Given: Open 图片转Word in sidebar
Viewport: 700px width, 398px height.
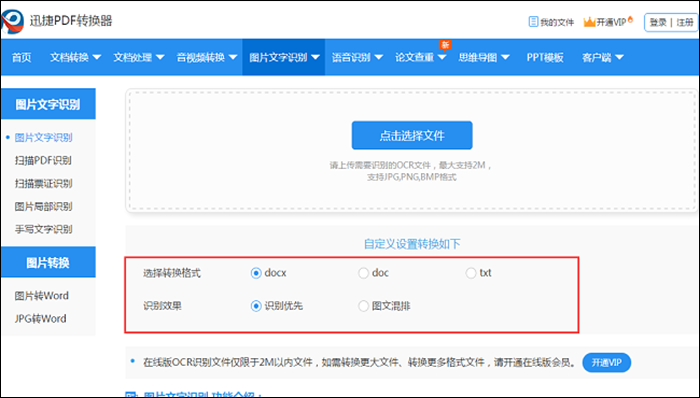Looking at the screenshot, I should click(x=42, y=295).
